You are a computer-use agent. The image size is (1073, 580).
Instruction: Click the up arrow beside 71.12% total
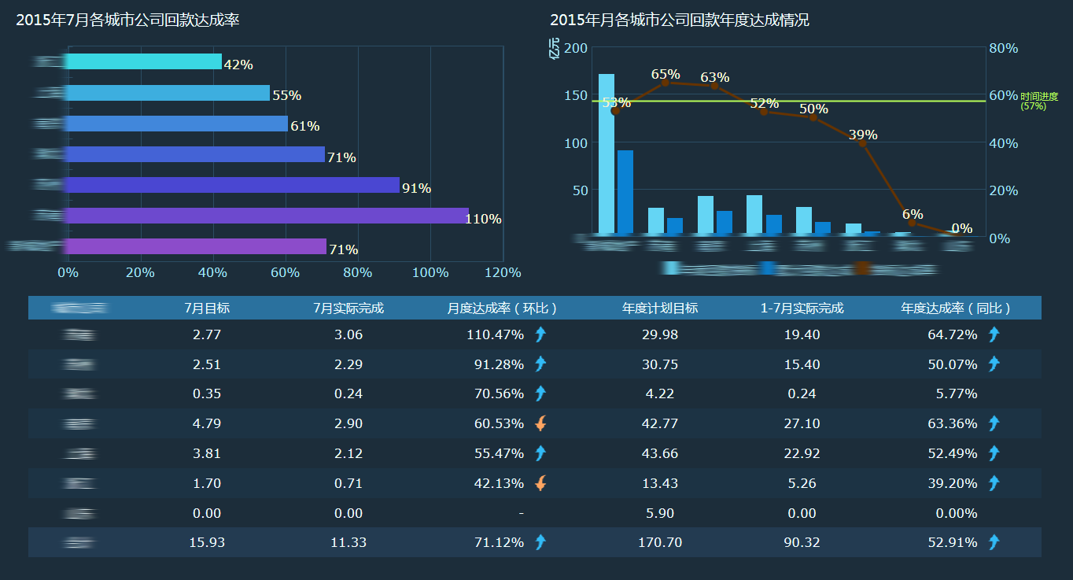[x=541, y=542]
